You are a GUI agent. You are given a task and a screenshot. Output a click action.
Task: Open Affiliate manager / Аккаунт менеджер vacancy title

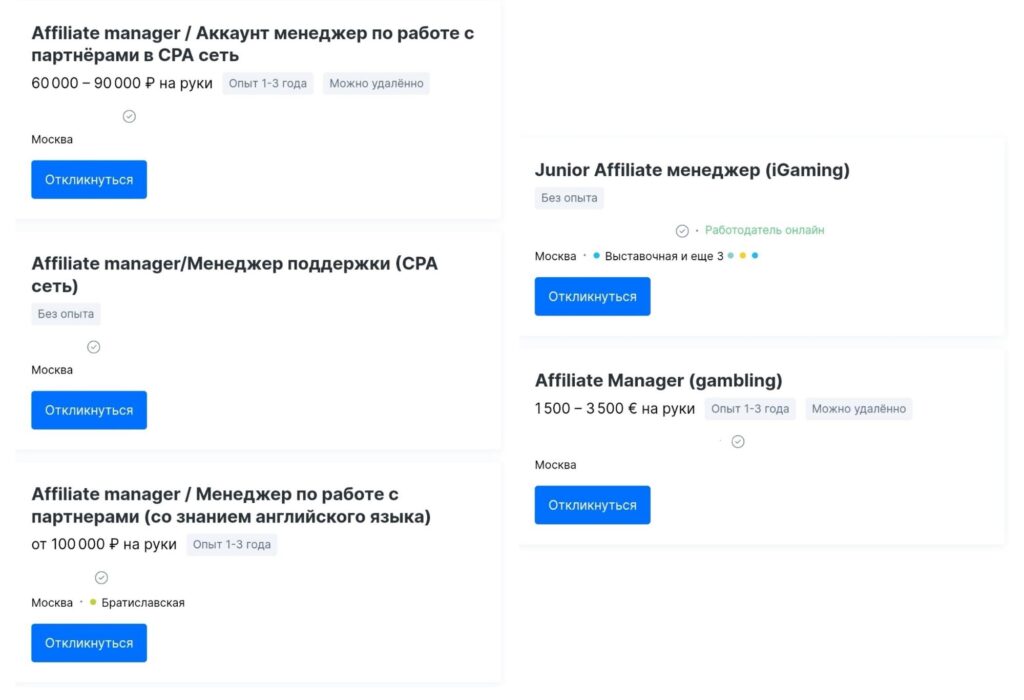253,44
